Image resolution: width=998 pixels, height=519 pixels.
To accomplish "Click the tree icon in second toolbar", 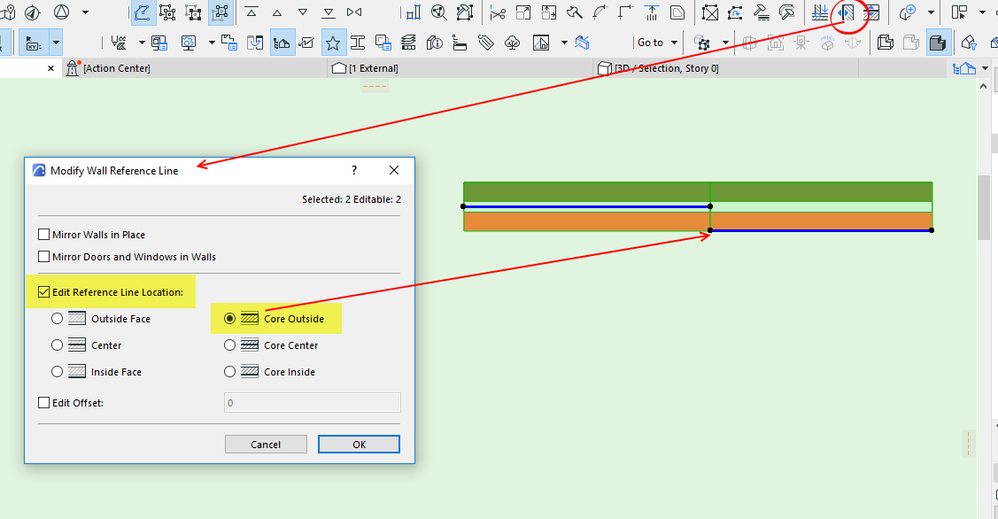I will pos(512,43).
